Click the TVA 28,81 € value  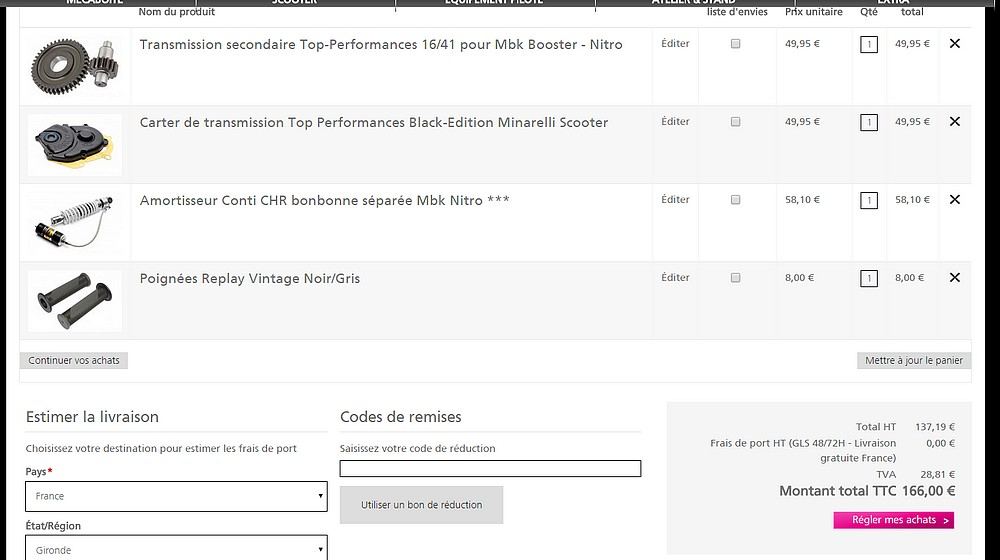pyautogui.click(x=938, y=475)
